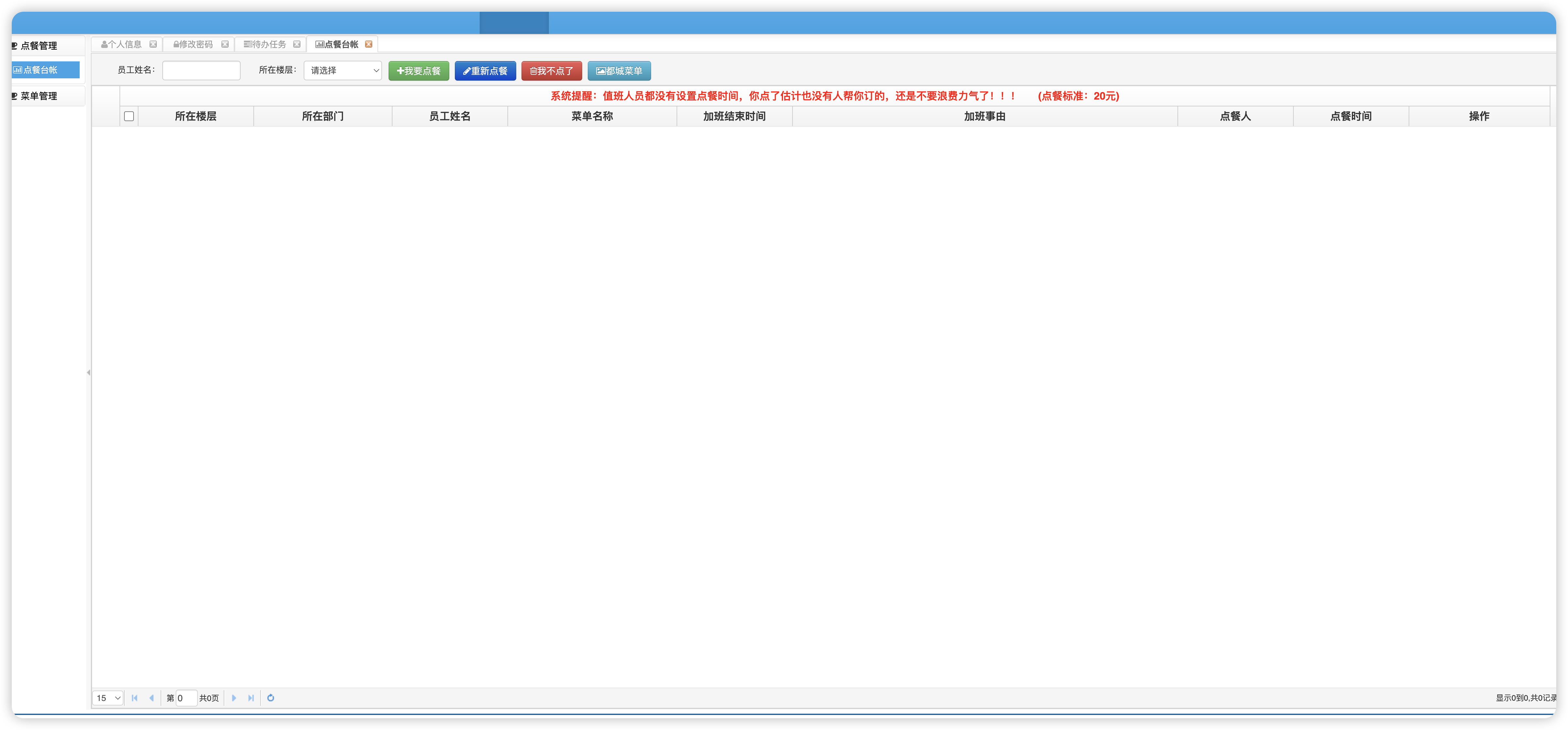Focus the 员工姓名 input field
The image size is (1568, 730).
[201, 71]
